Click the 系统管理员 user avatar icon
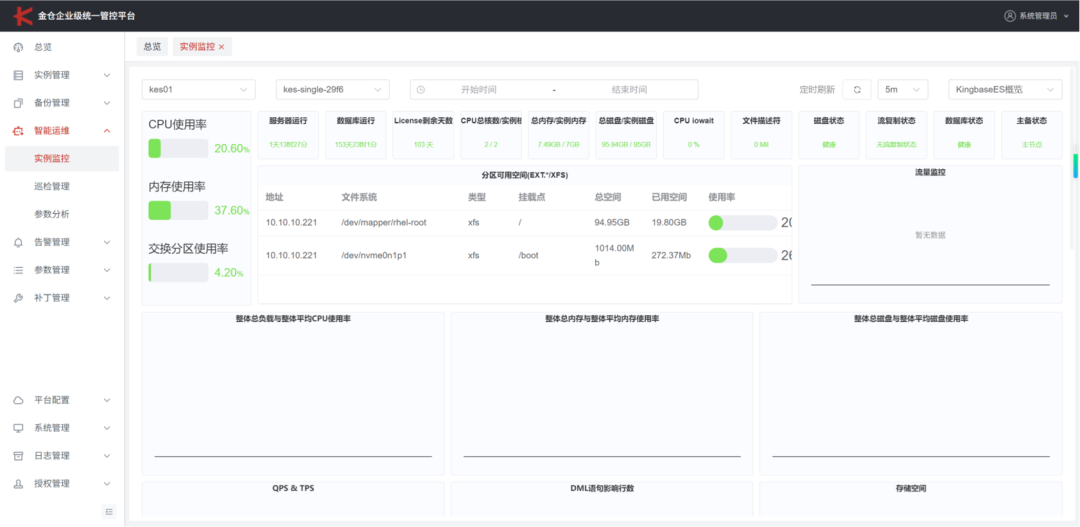Image resolution: width=1080 pixels, height=527 pixels. 1010,16
